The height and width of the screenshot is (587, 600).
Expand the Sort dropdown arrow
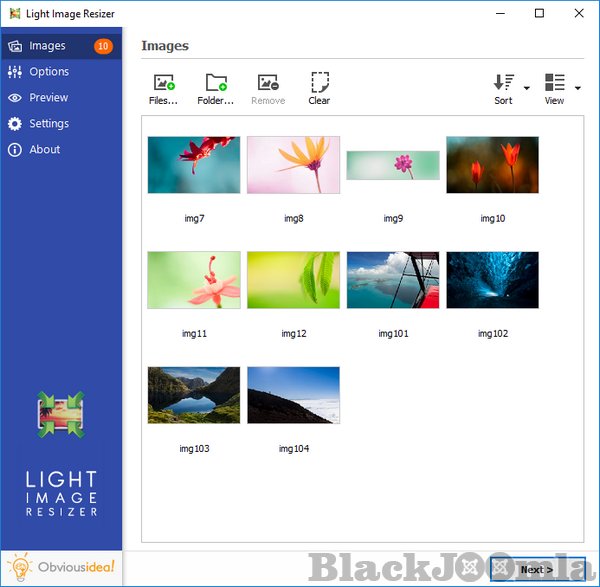[527, 89]
